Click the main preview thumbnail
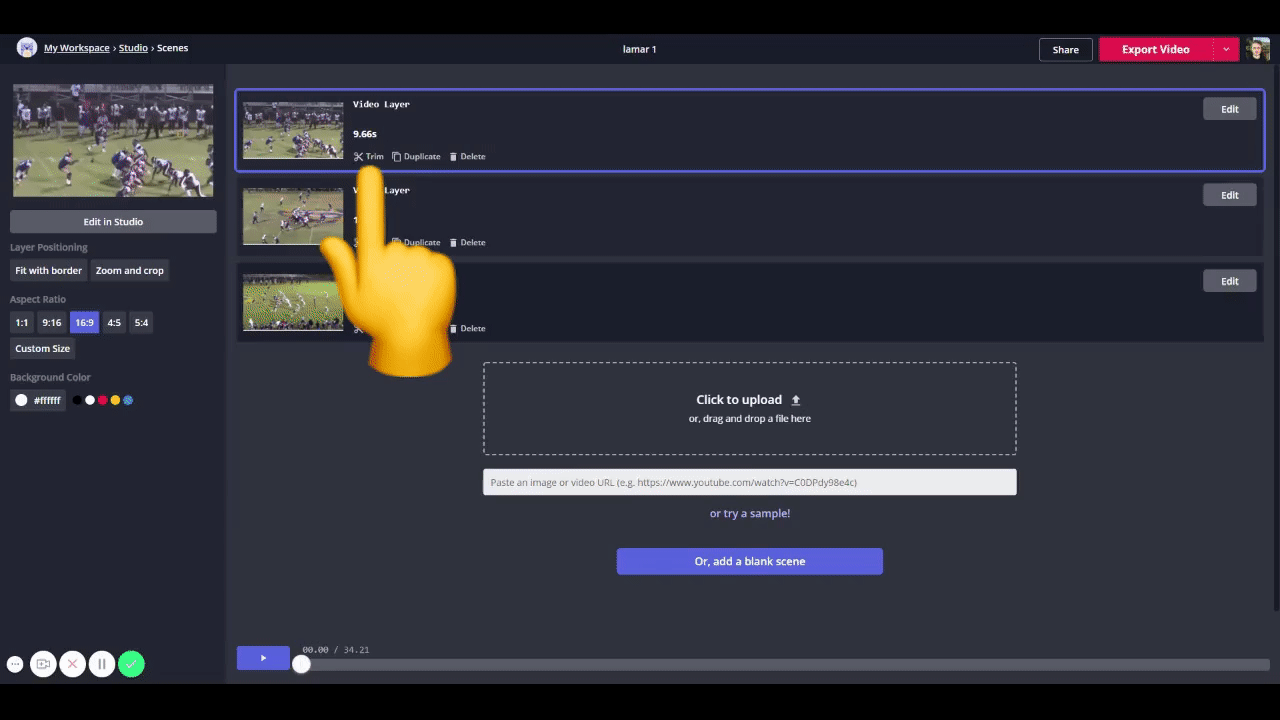 coord(113,140)
